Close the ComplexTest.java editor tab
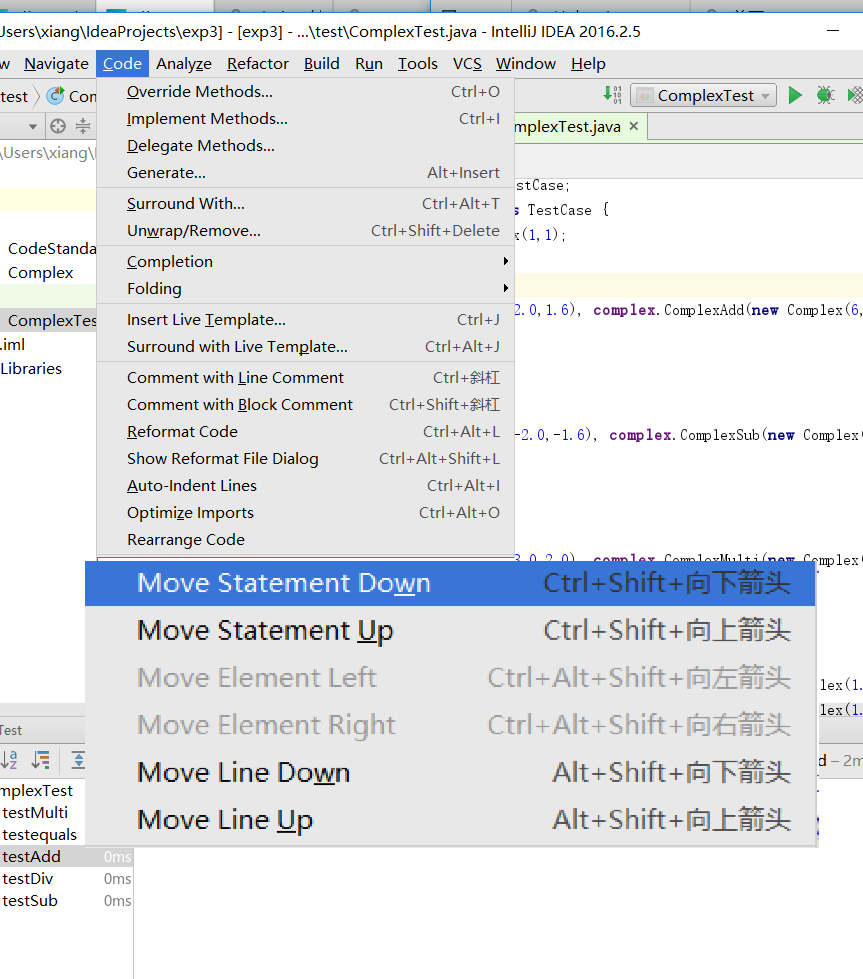 pos(634,126)
